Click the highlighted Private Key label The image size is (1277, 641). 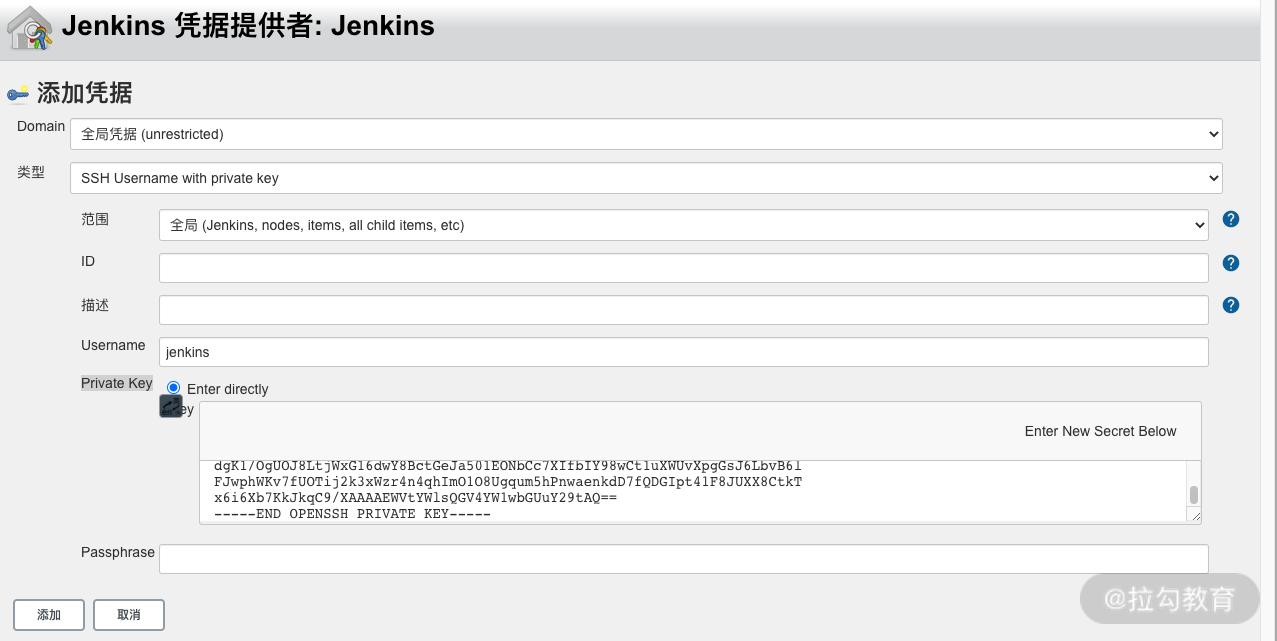[117, 383]
